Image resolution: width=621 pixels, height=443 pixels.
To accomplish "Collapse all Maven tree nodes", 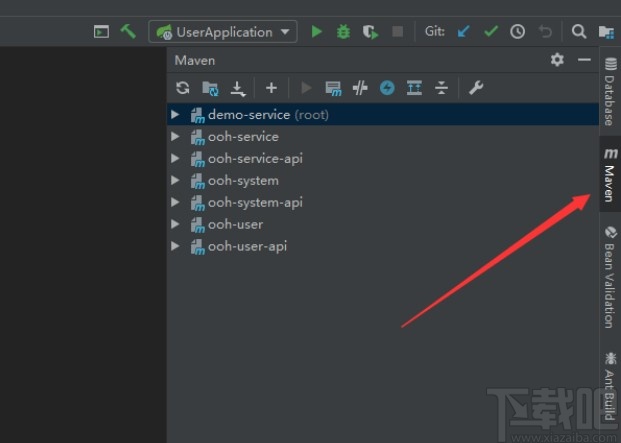I will pyautogui.click(x=441, y=87).
